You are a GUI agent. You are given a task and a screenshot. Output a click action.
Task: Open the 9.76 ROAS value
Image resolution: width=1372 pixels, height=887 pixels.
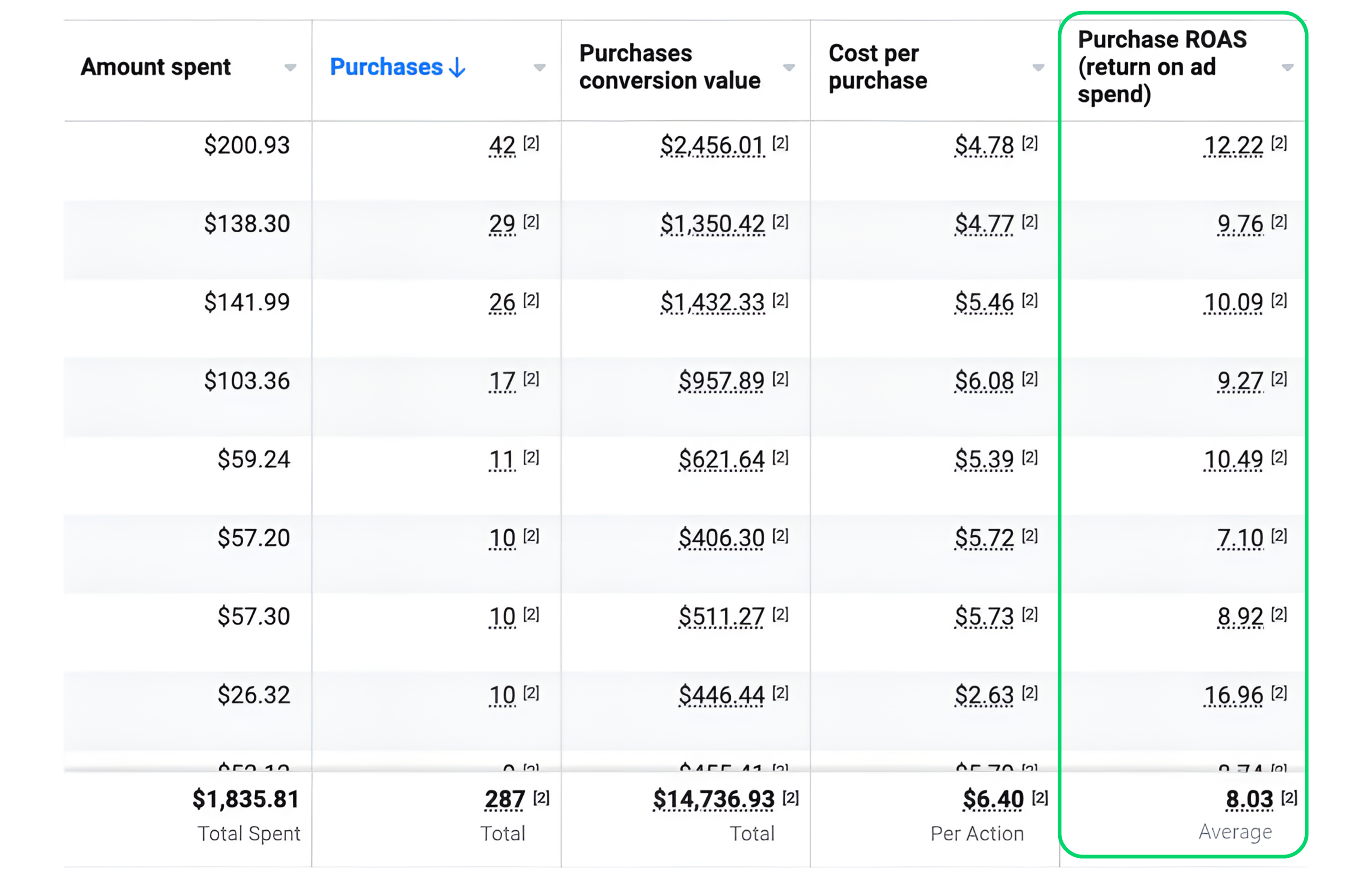click(x=1240, y=224)
